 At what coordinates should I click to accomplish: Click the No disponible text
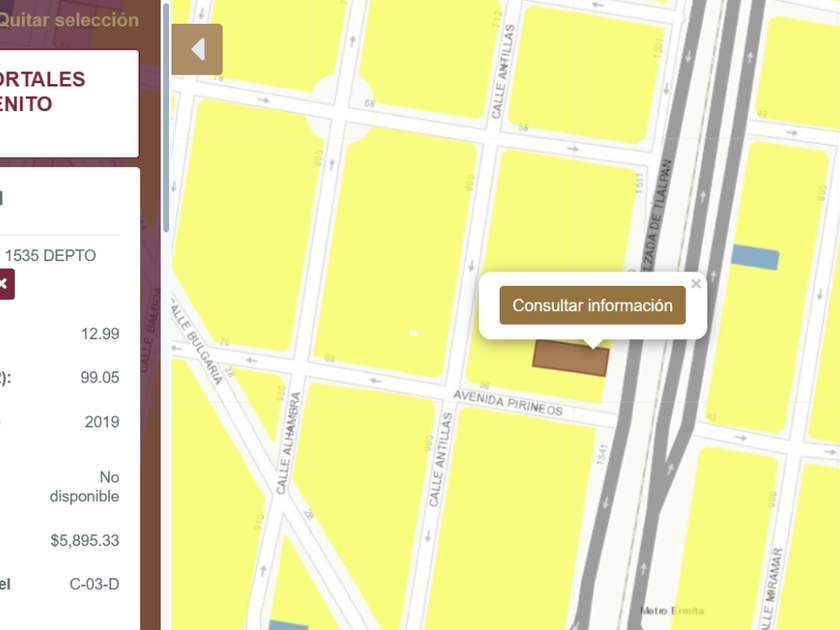coord(85,486)
